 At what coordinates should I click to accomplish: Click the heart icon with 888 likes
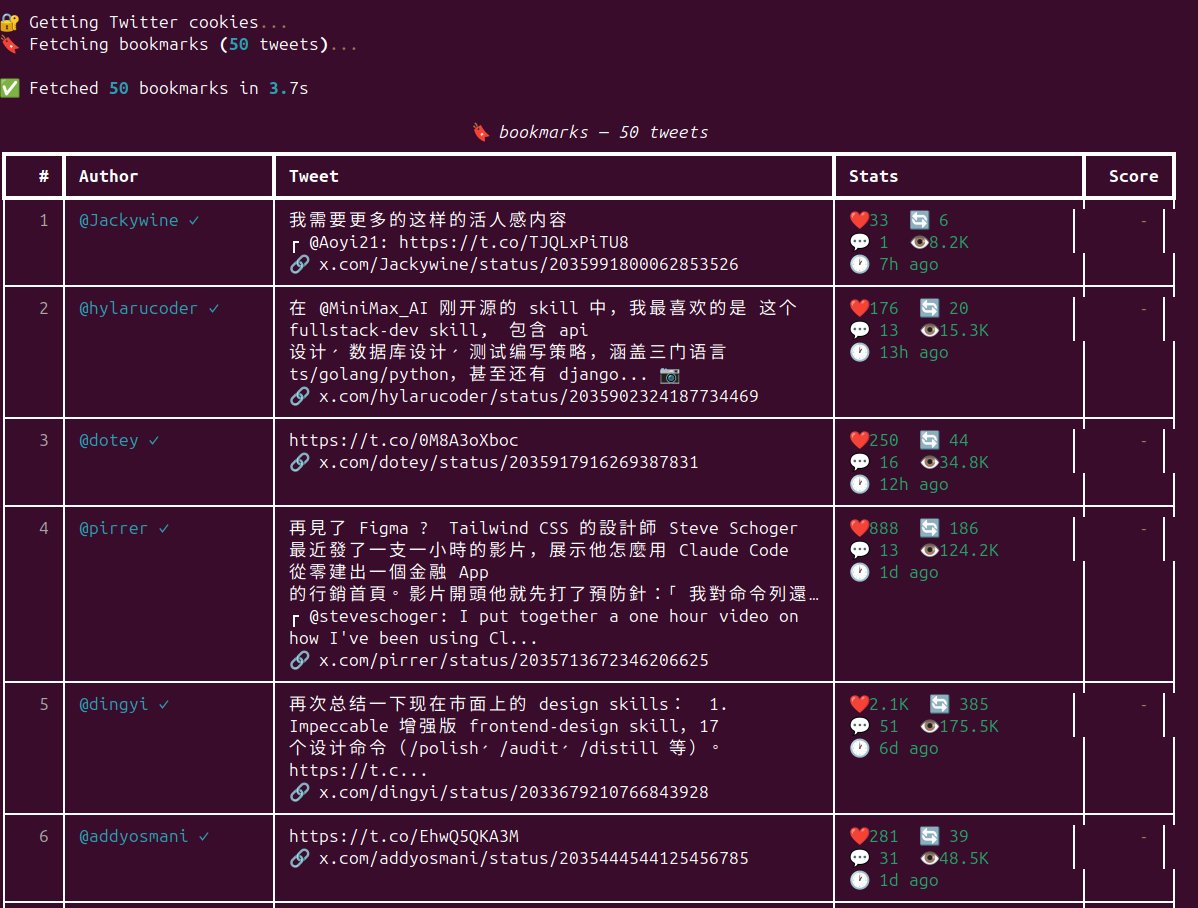click(x=859, y=528)
